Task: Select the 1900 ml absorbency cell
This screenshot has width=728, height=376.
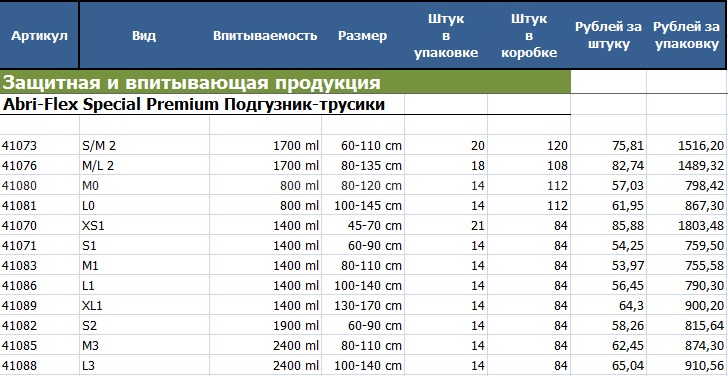Action: point(265,325)
